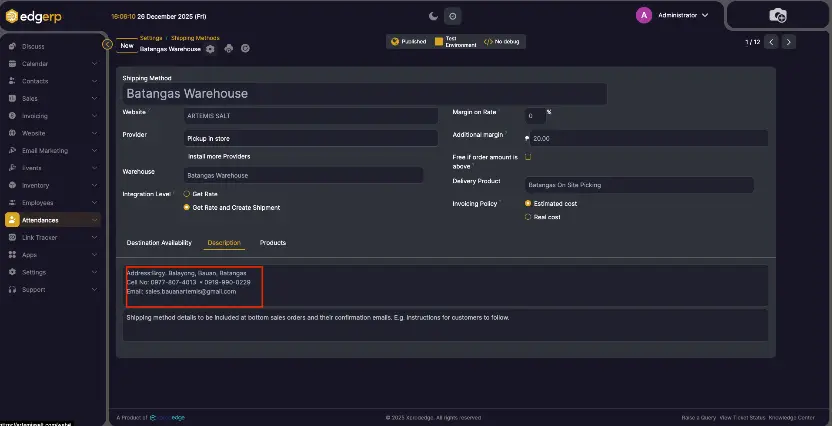Open the Administrator user dropdown
Viewport: 832px width, 426px height.
[674, 15]
